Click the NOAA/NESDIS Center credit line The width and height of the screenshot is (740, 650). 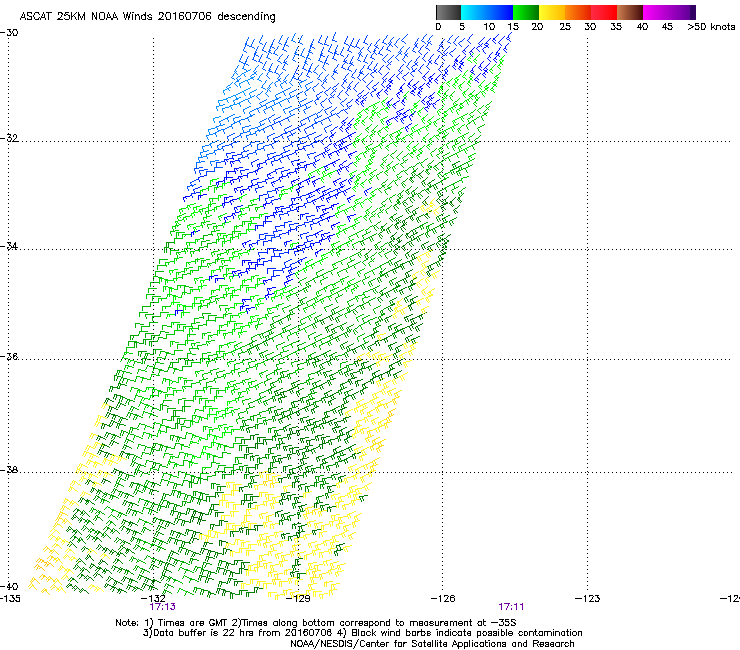(432, 644)
